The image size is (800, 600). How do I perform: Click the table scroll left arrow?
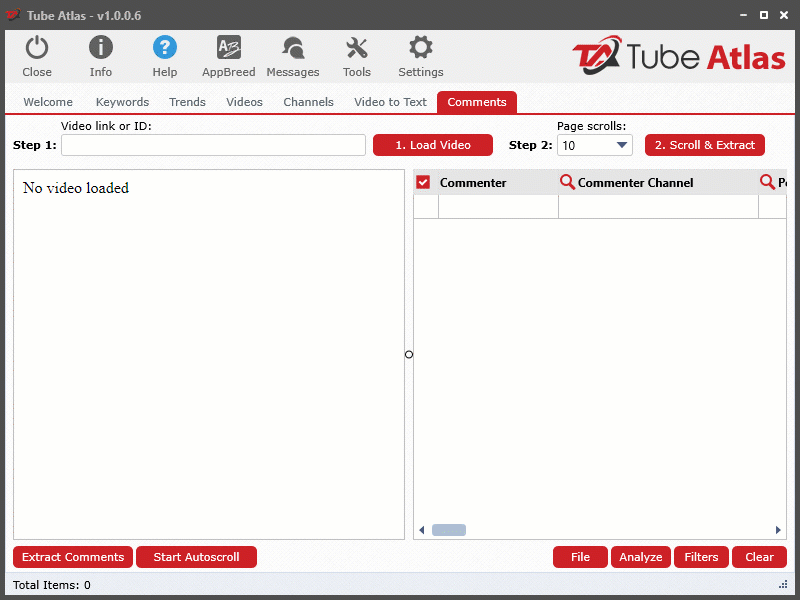(x=421, y=530)
